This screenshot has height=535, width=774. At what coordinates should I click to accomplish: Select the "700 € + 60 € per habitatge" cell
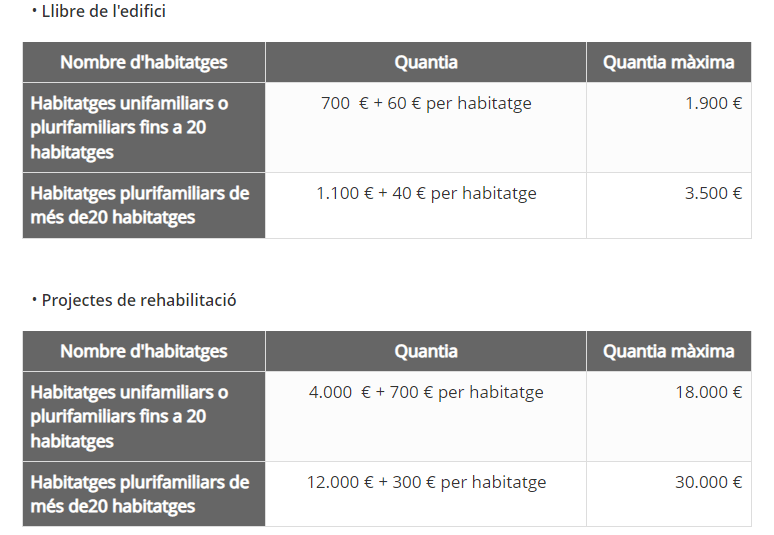(x=426, y=104)
